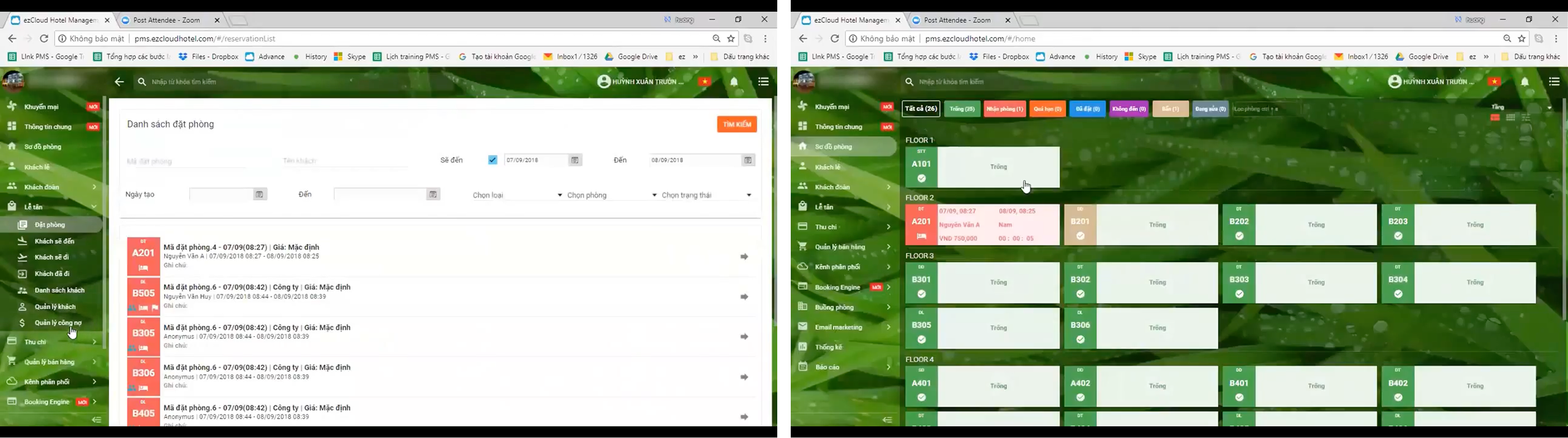The image size is (1568, 438).
Task: Select the Nhận phòng (1) filter tab
Action: (x=1005, y=109)
